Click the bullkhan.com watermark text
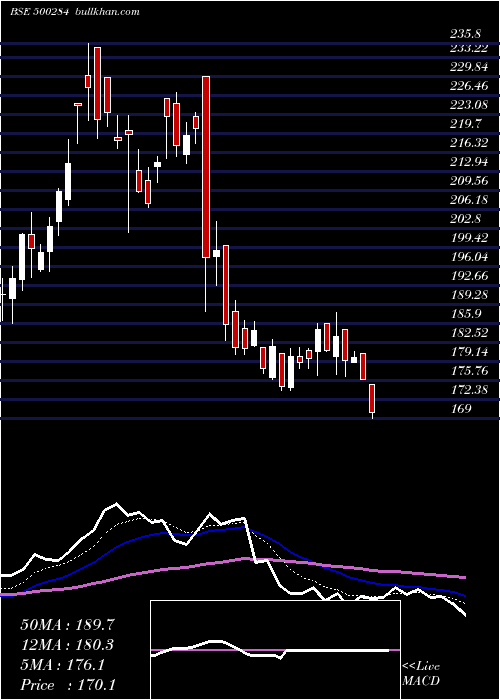 (x=108, y=12)
